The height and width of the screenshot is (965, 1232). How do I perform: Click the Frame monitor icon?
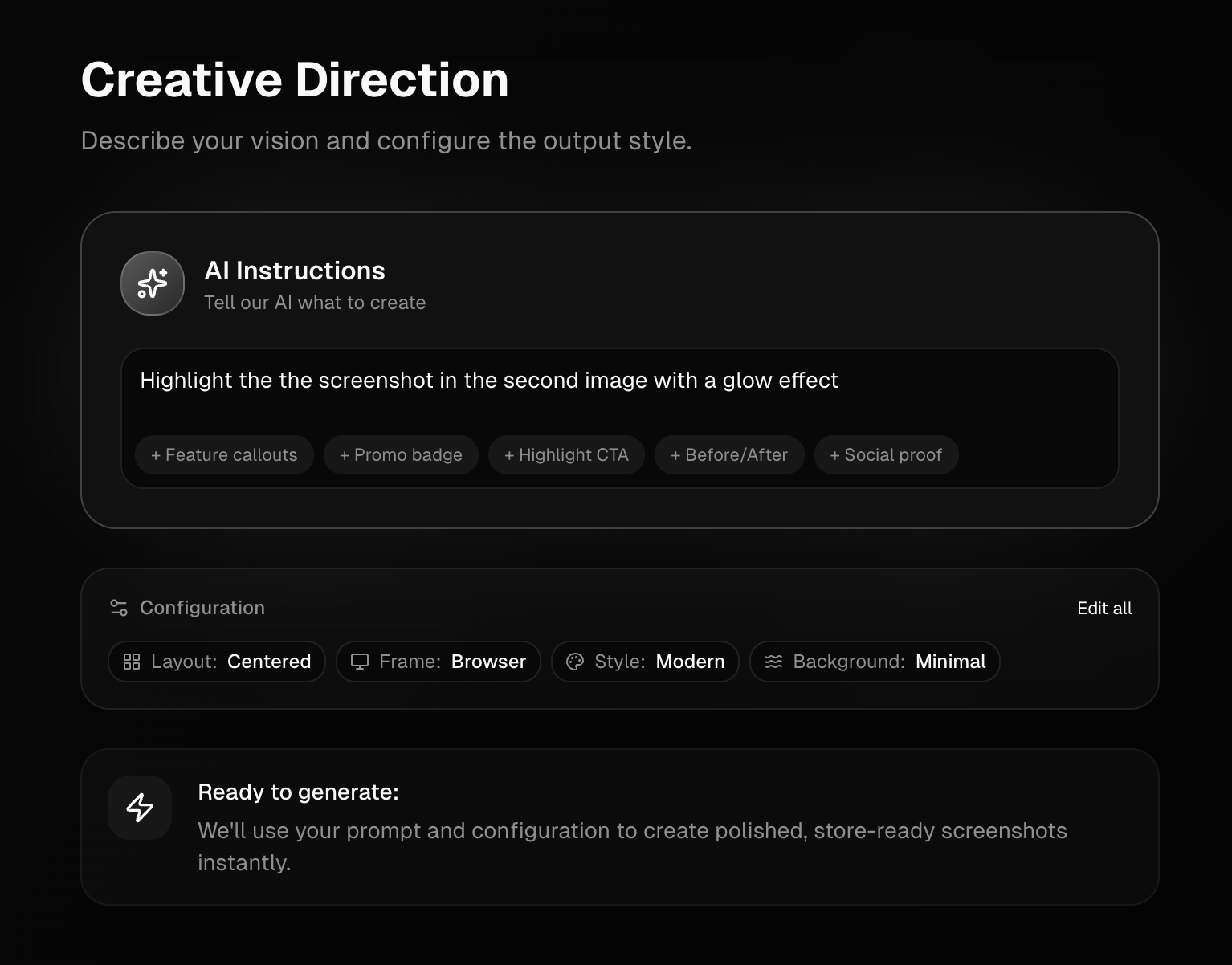tap(359, 661)
